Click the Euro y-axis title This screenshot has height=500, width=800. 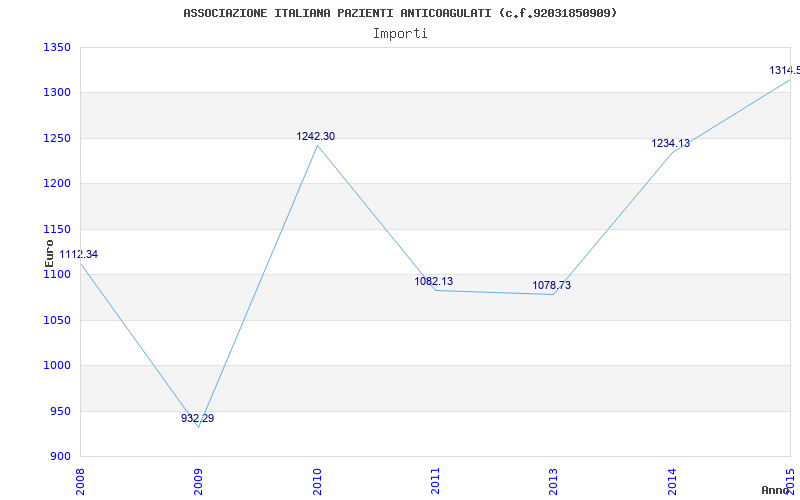pyautogui.click(x=49, y=253)
